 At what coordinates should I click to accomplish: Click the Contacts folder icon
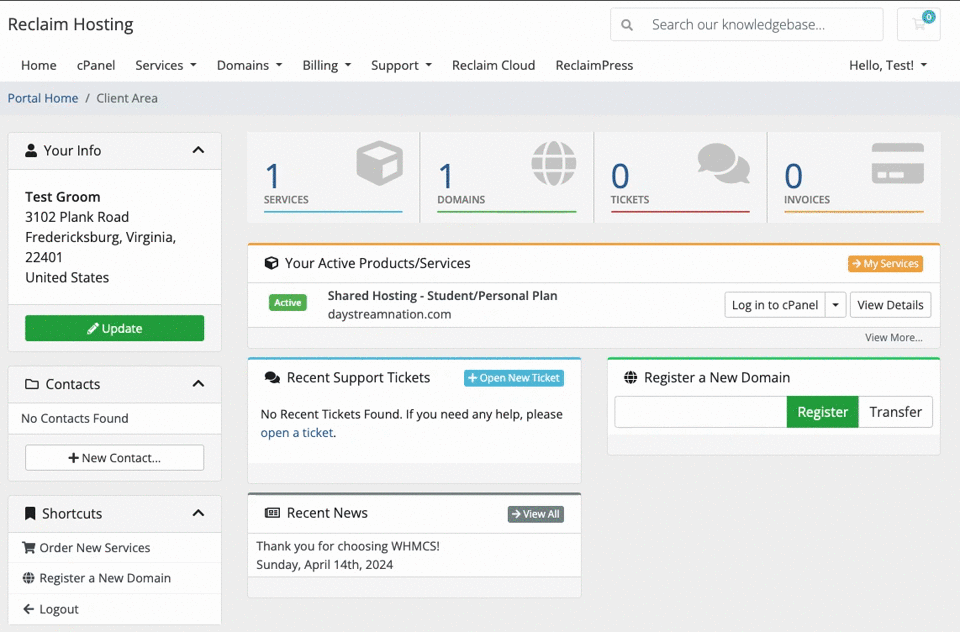pos(32,384)
